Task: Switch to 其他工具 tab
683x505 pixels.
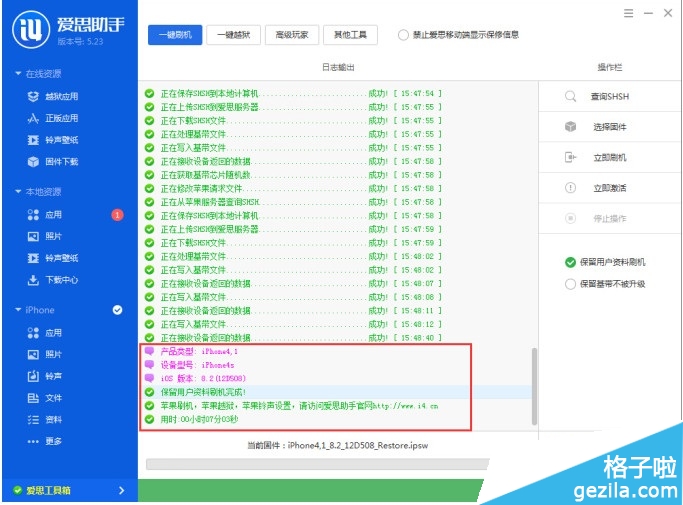Action: [350, 35]
